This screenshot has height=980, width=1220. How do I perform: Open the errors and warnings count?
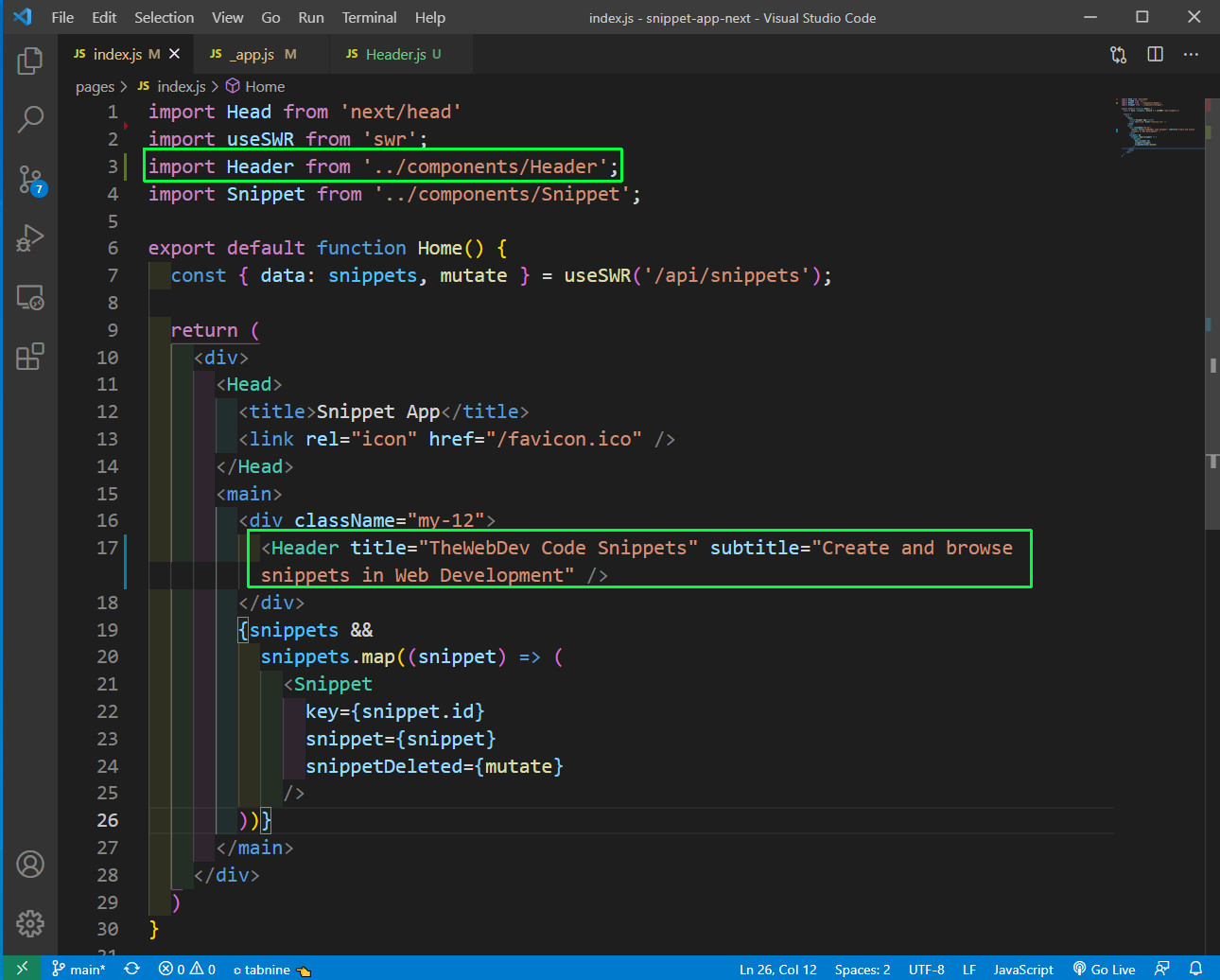(187, 969)
